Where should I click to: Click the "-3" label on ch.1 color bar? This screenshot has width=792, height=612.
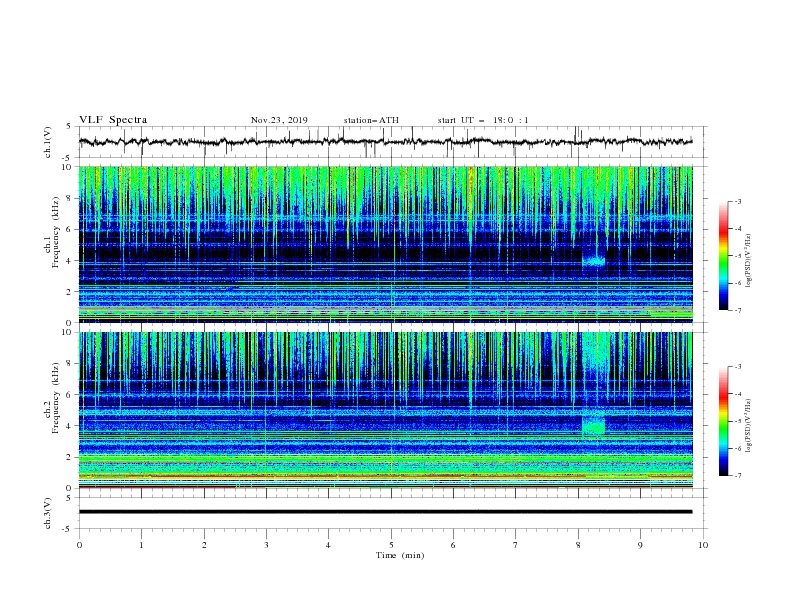pos(737,201)
